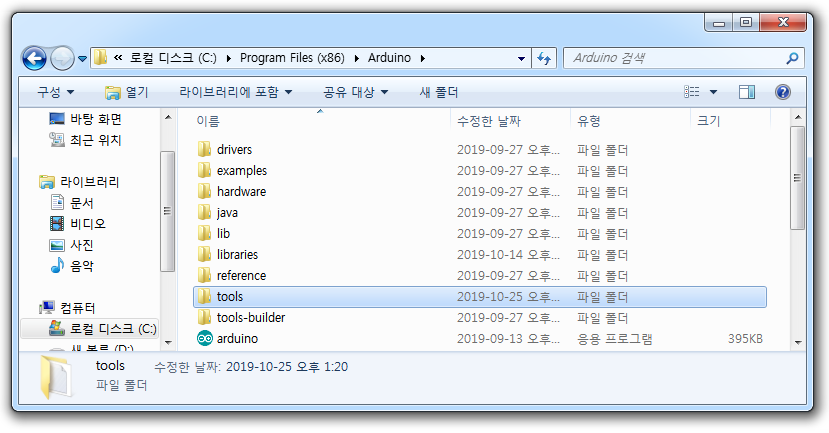This screenshot has width=829, height=433.
Task: Click the java folder icon
Action: pos(204,213)
